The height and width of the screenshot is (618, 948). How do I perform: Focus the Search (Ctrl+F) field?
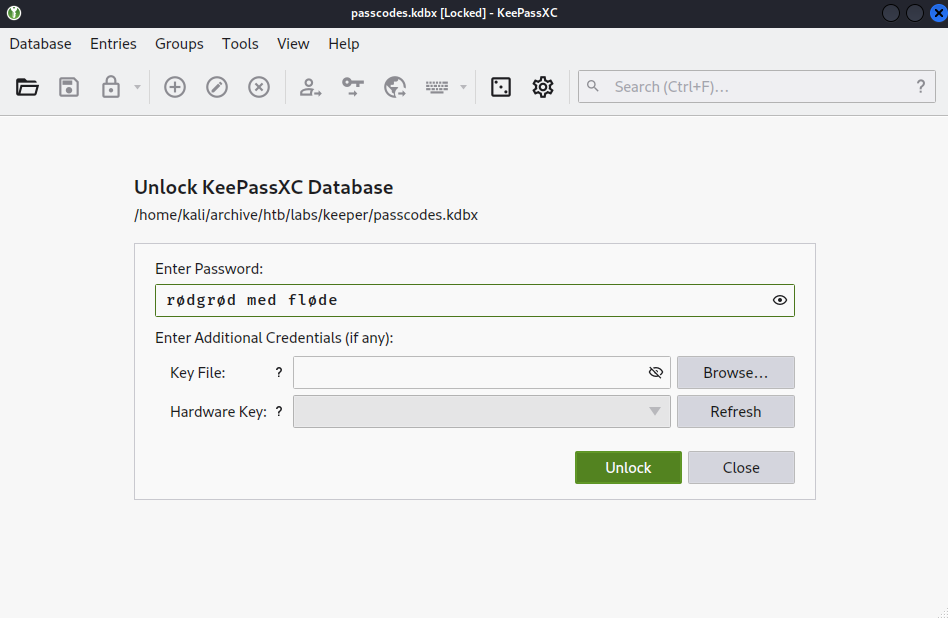[x=757, y=86]
